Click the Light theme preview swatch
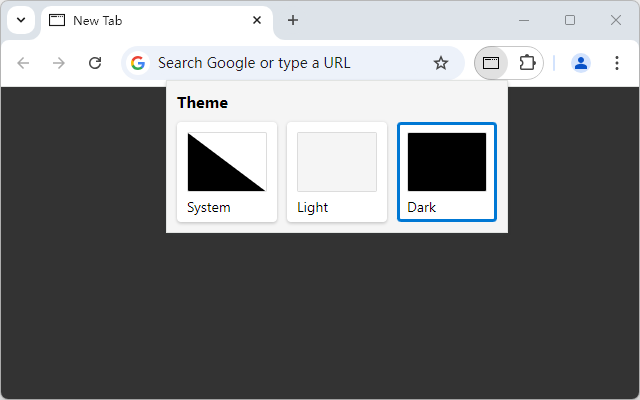This screenshot has height=400, width=640. click(x=337, y=161)
